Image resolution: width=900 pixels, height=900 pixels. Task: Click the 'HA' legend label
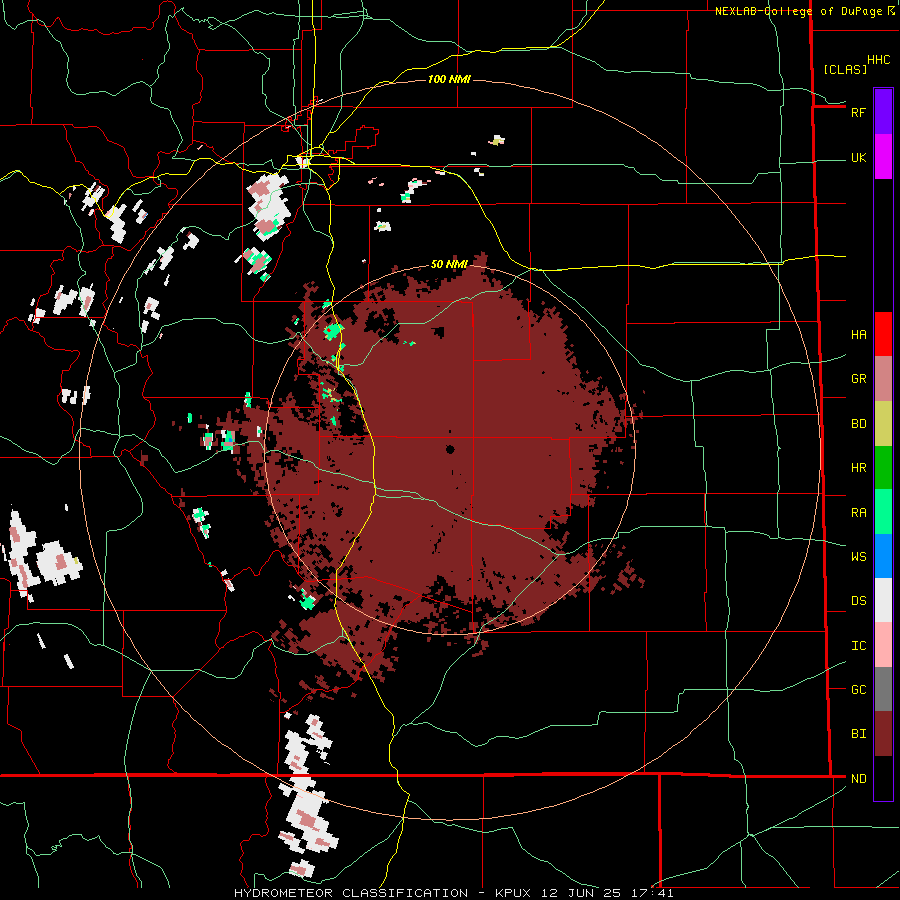(x=858, y=334)
